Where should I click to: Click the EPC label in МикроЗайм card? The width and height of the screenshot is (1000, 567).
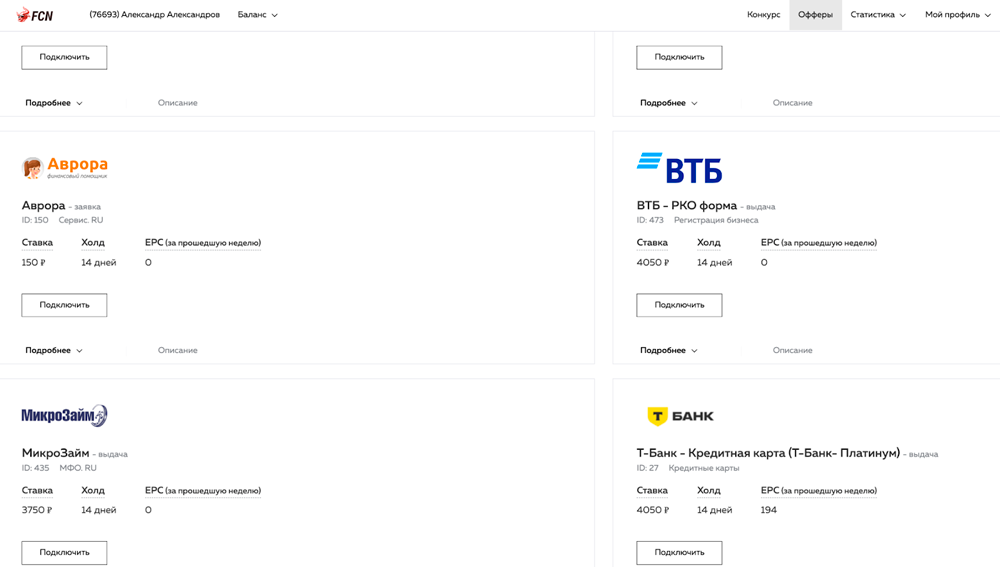pyautogui.click(x=203, y=490)
